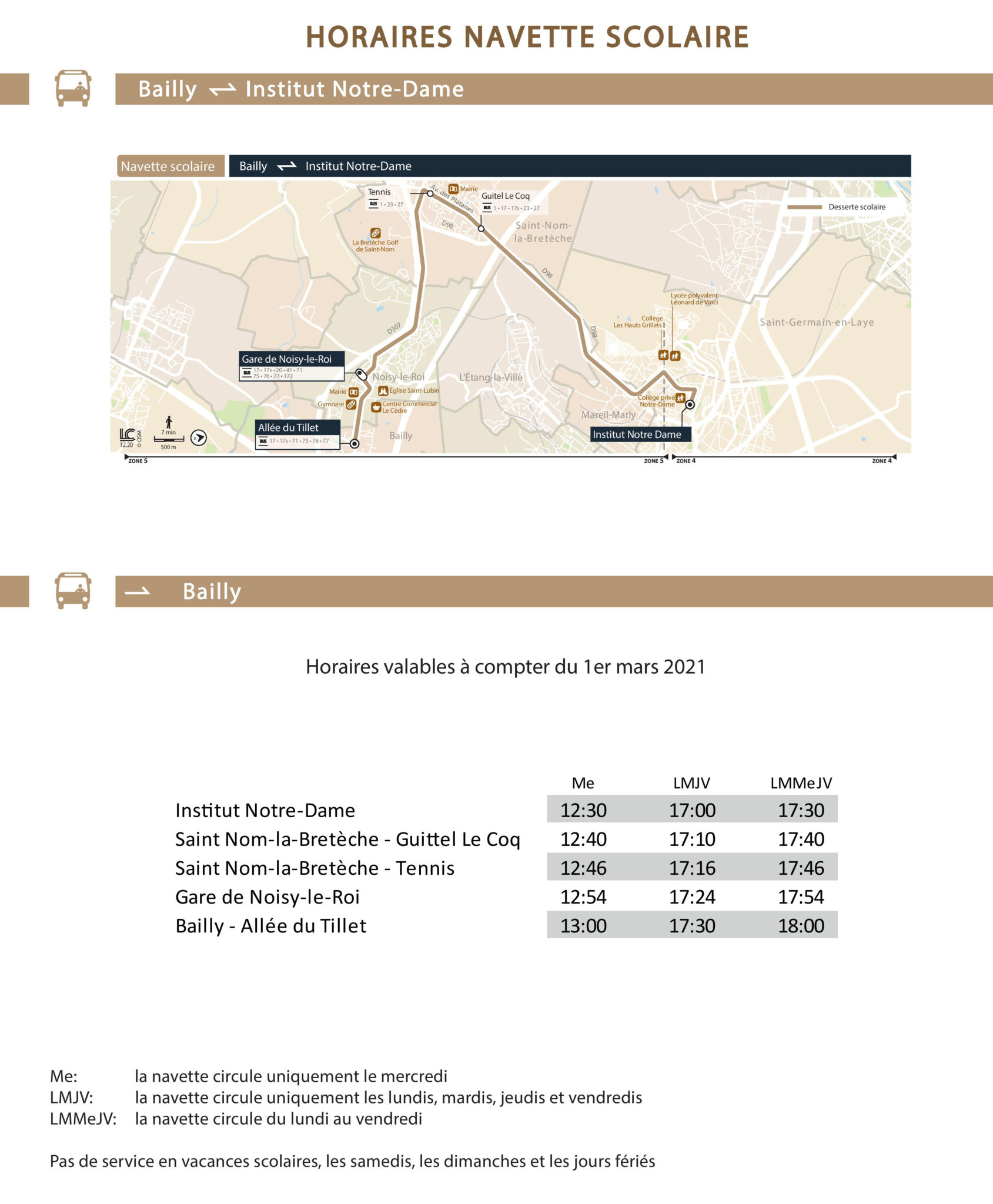Image resolution: width=993 pixels, height=1204 pixels.
Task: Click the bus icon beside the lower Bailly header
Action: [73, 590]
